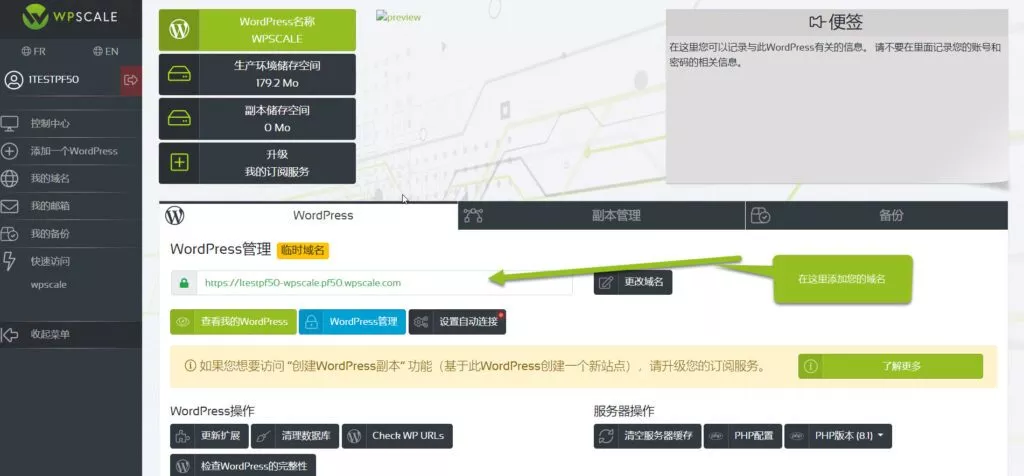Open 添加一个WordPress menu item
The image size is (1024, 476).
pos(74,151)
